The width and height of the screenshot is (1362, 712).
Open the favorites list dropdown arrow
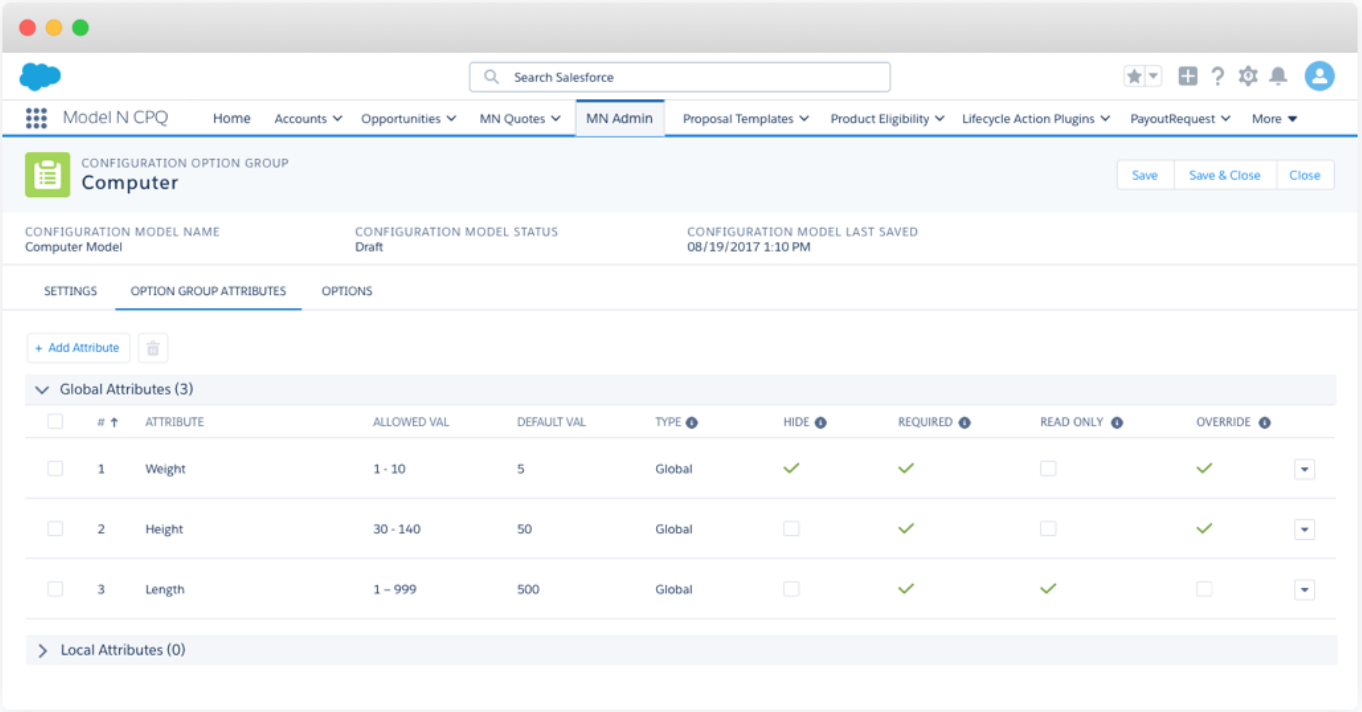(1153, 77)
